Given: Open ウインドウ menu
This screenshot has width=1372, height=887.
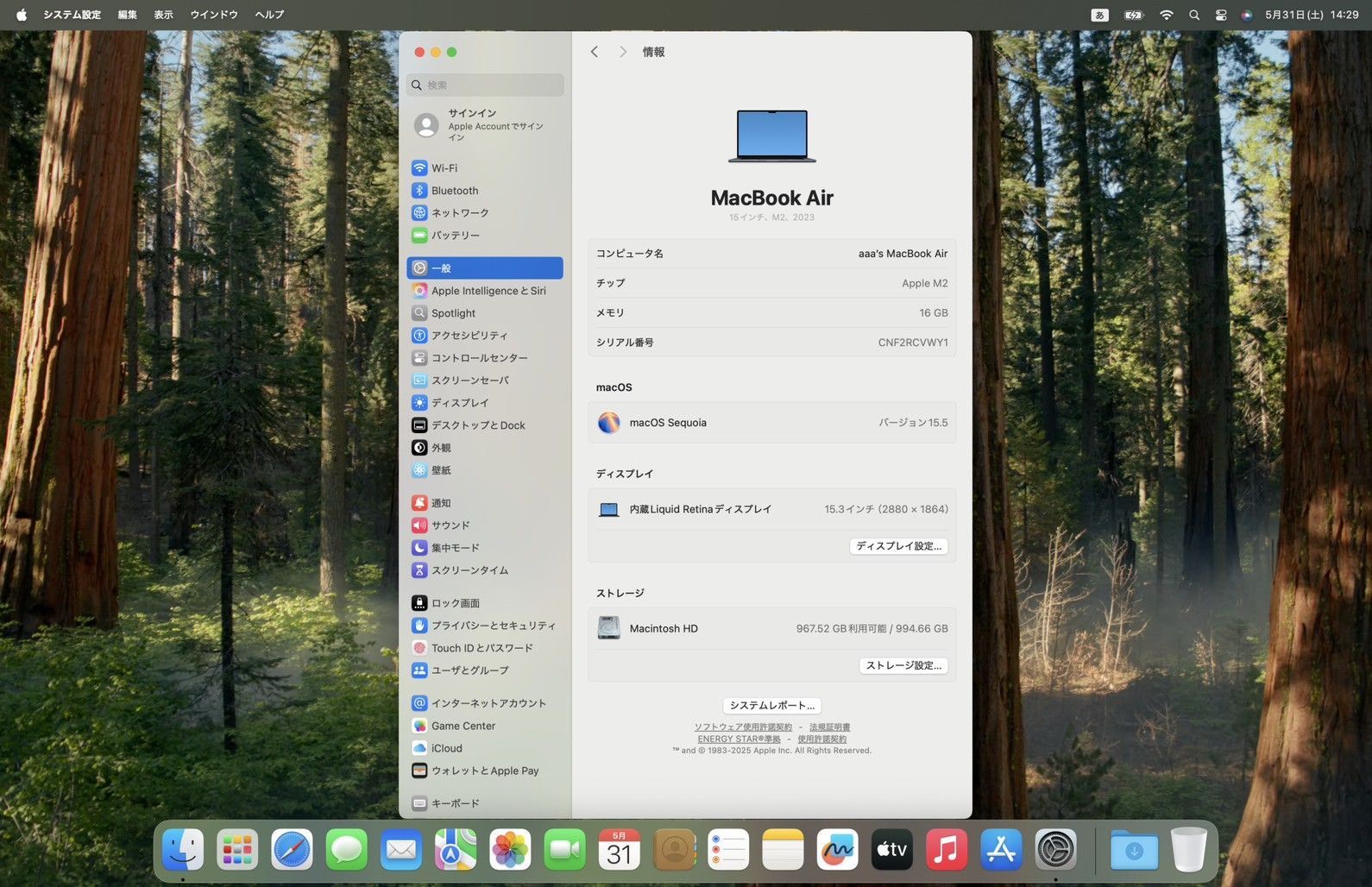Looking at the screenshot, I should 214,15.
